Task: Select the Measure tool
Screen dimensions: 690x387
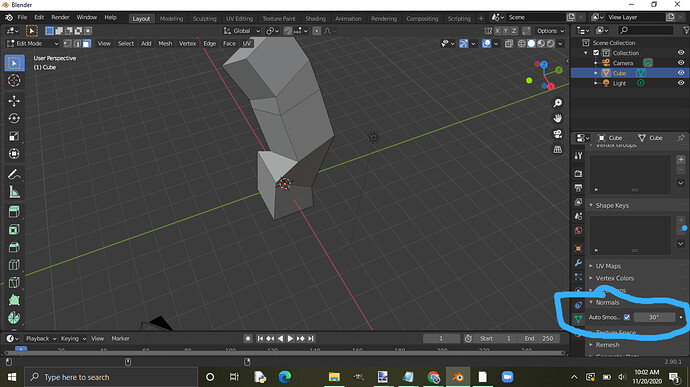Action: pos(14,192)
